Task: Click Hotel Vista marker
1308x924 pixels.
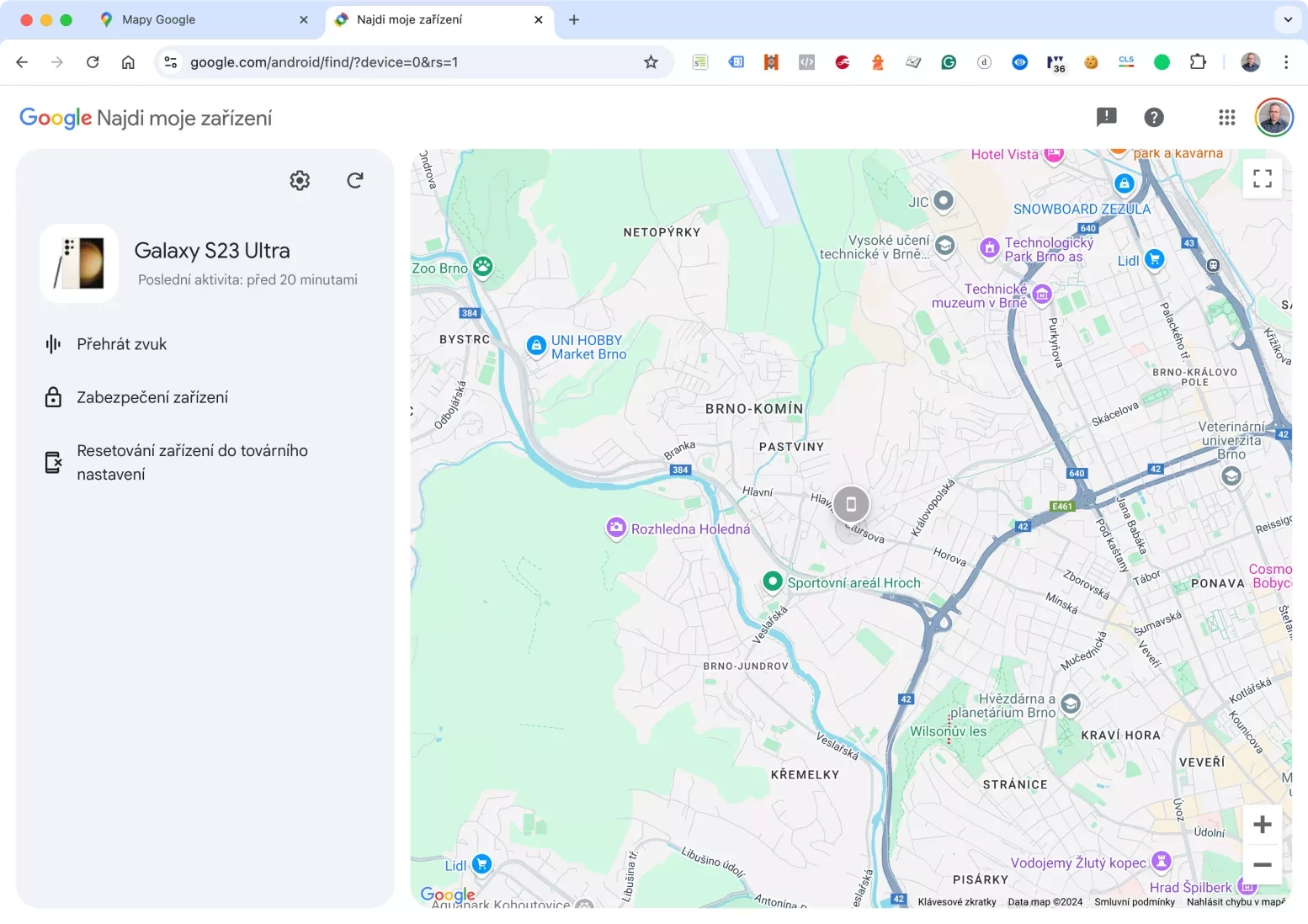Action: click(x=1054, y=154)
